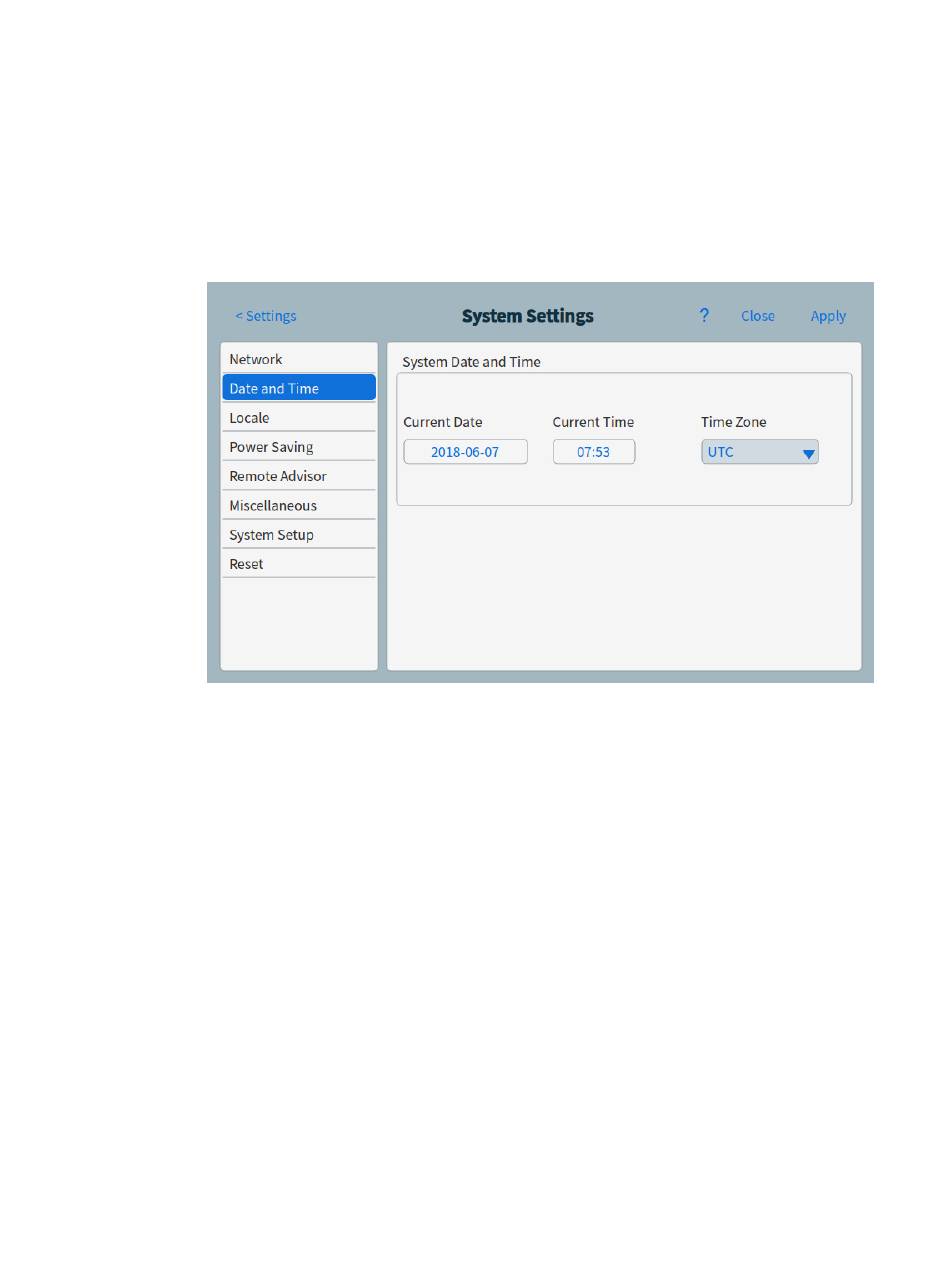Open the System Setup category
The image size is (950, 1267).
pos(299,535)
